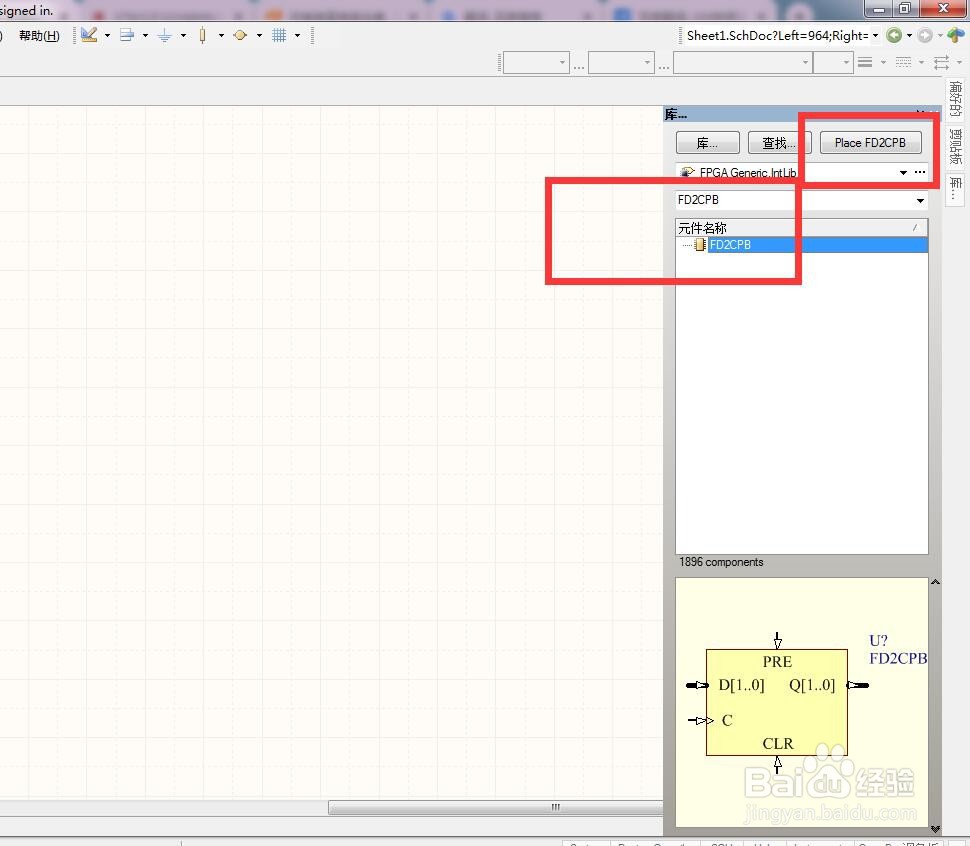Open the 库... side panel tab

pyautogui.click(x=955, y=189)
